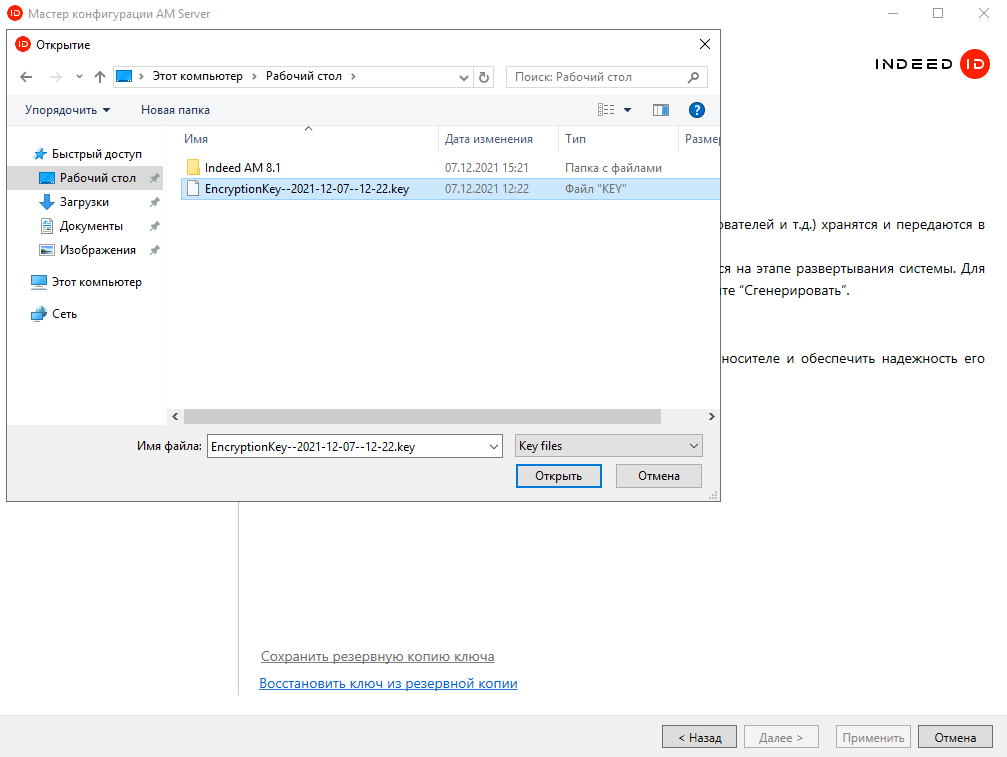Go up one folder level
The height and width of the screenshot is (757, 1007).
[x=100, y=77]
